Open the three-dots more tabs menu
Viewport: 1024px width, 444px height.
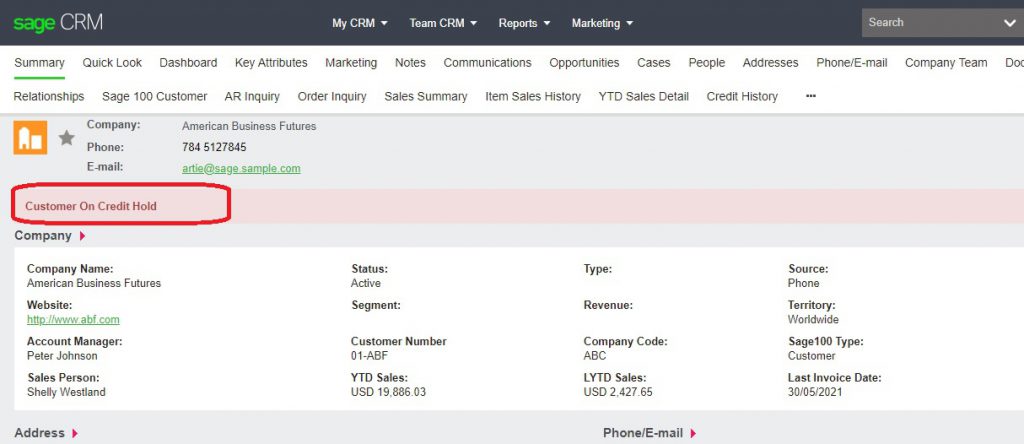[811, 96]
